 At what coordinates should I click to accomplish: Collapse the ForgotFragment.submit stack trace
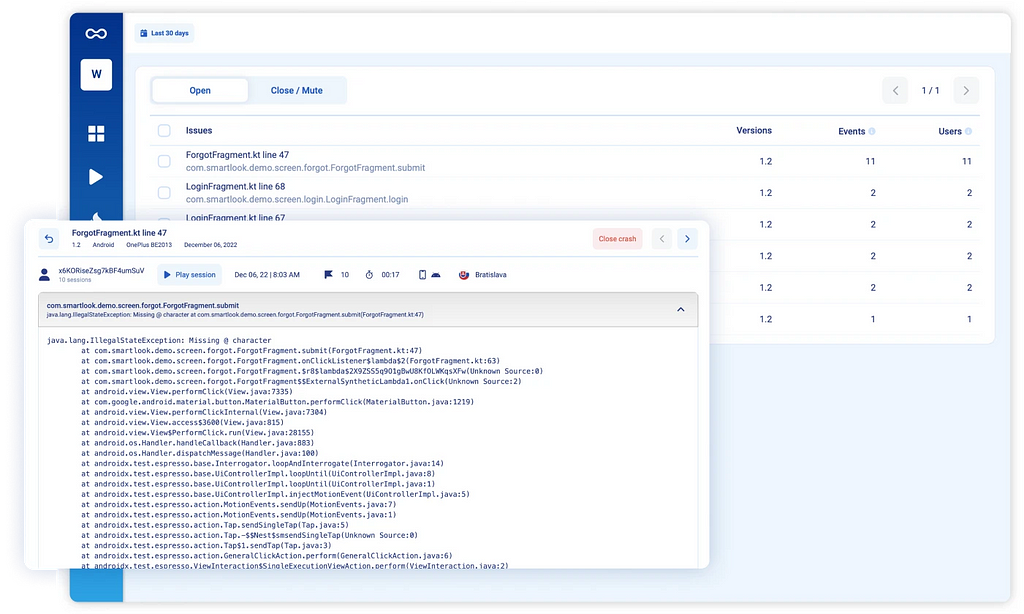click(x=680, y=310)
